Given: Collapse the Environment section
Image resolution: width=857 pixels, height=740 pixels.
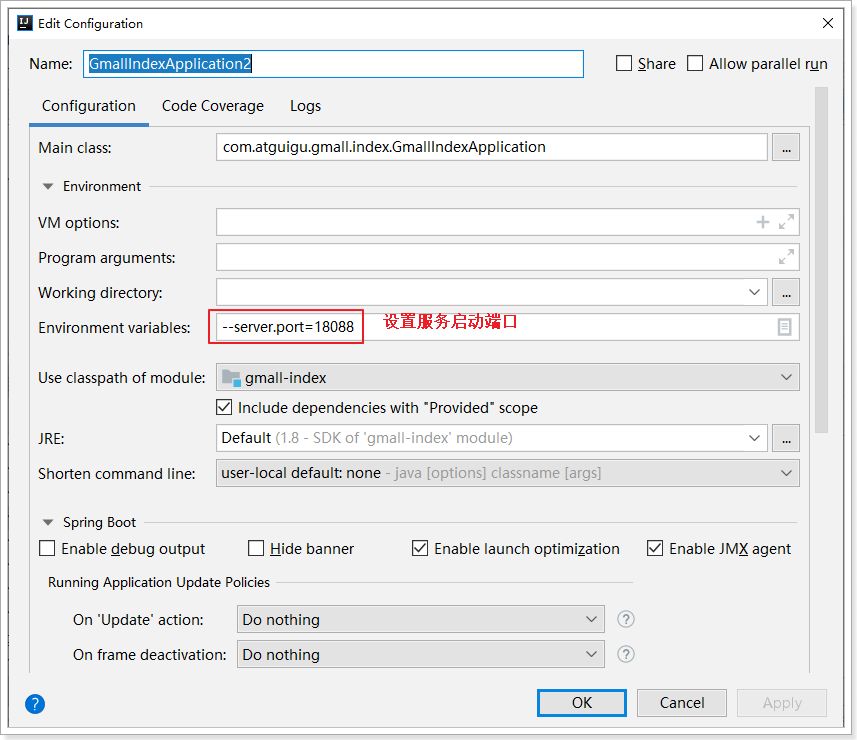Looking at the screenshot, I should 48,186.
